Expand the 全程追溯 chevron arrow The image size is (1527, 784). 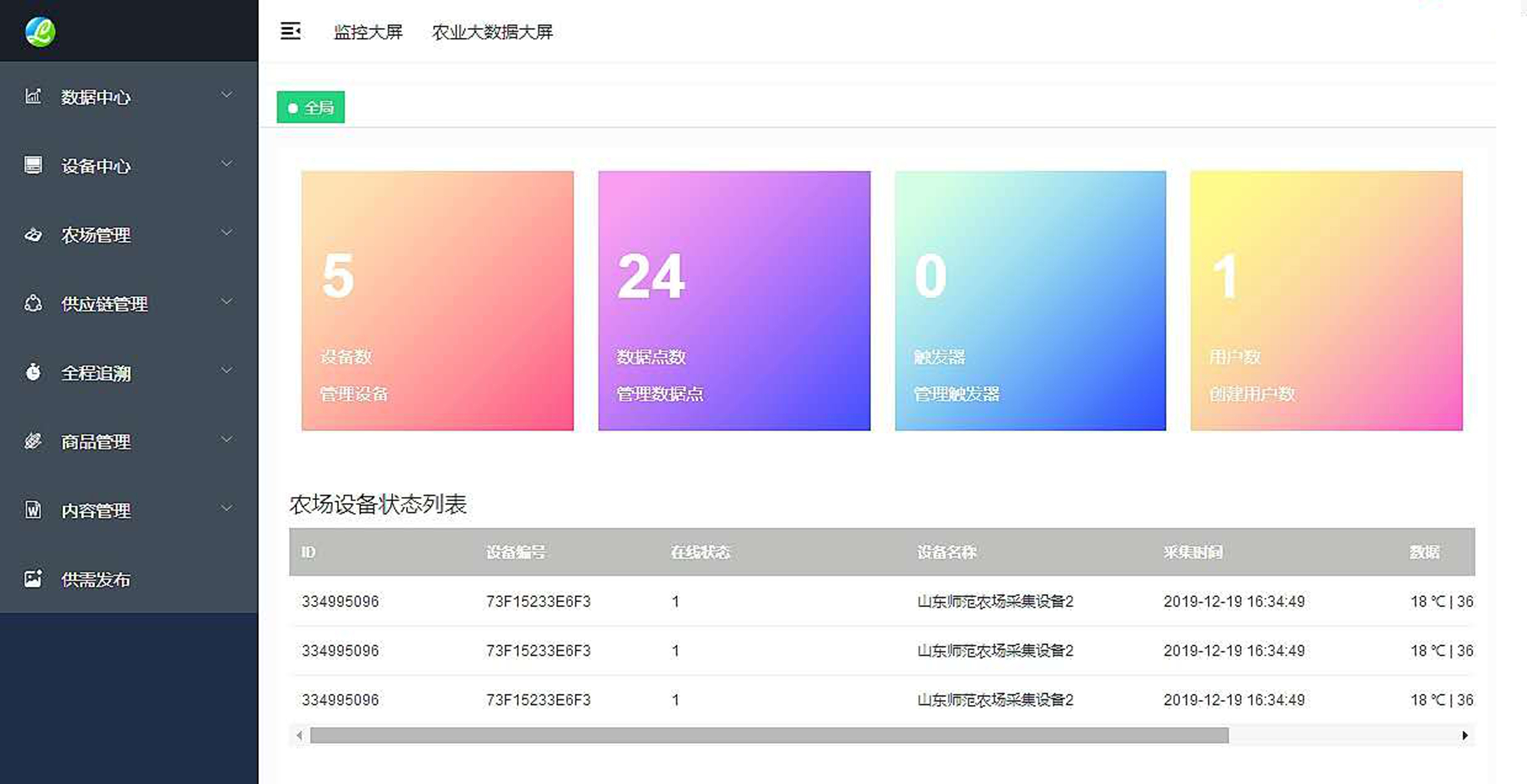(x=227, y=370)
